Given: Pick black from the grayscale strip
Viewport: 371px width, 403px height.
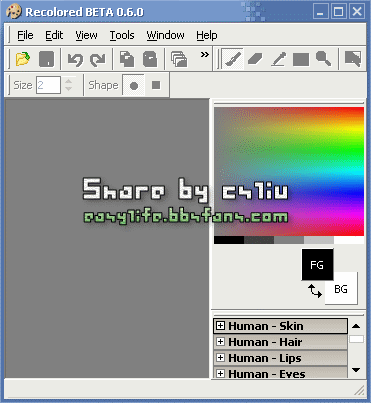Looking at the screenshot, I should pyautogui.click(x=229, y=240).
